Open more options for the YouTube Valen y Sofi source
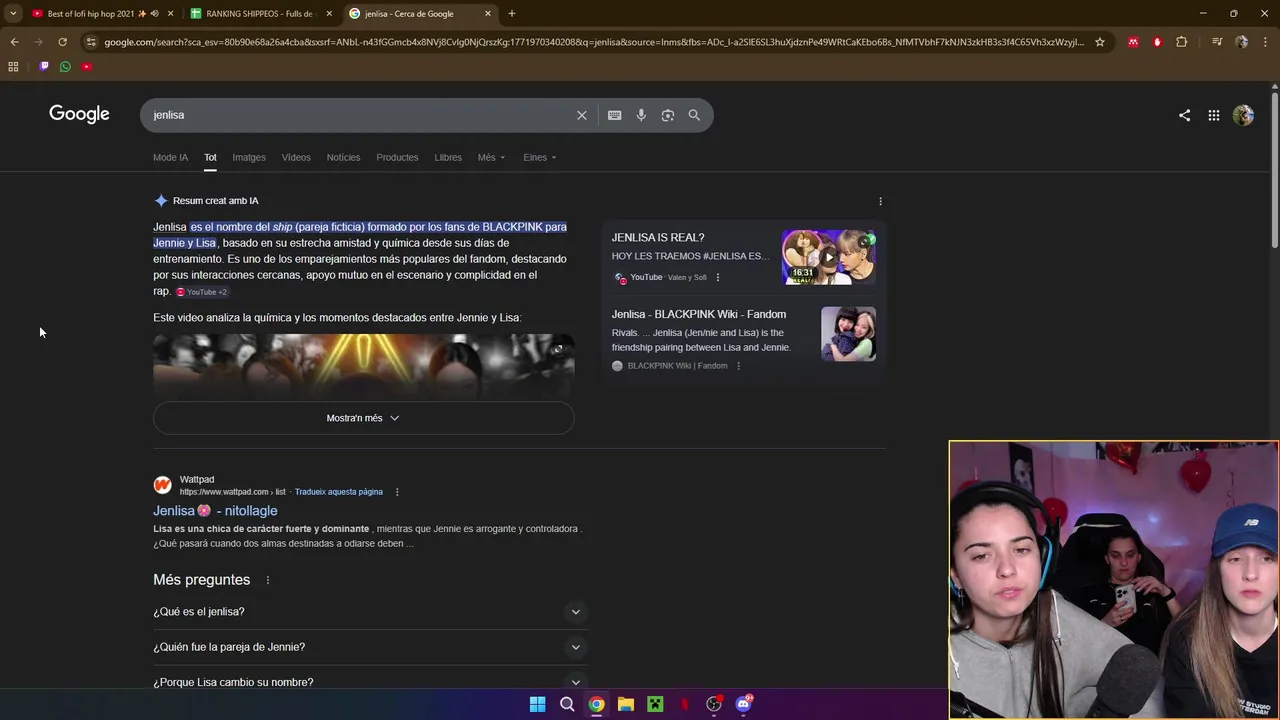Screen dimensions: 1280x720 pyautogui.click(x=717, y=277)
